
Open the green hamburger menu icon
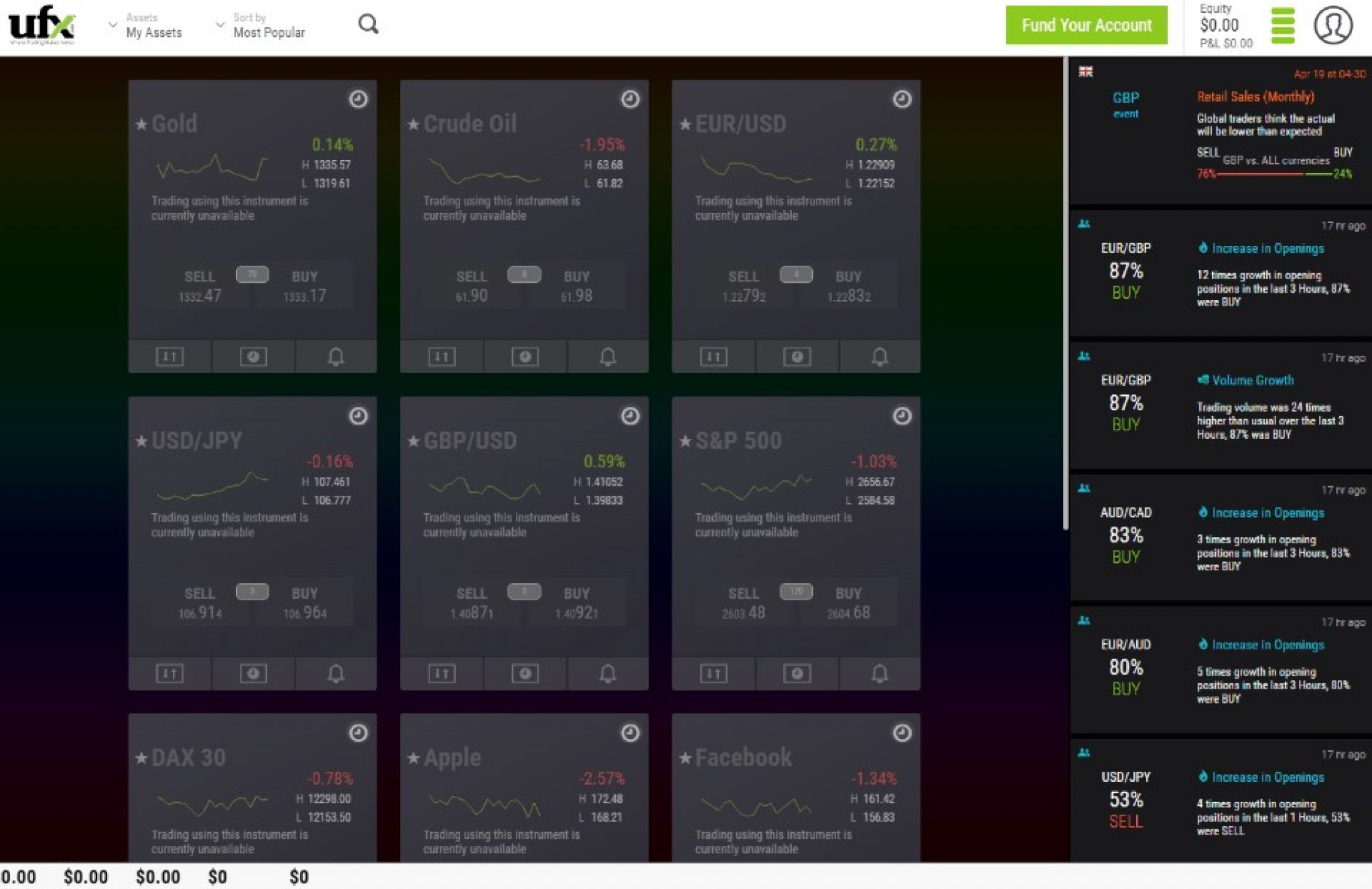[x=1282, y=25]
